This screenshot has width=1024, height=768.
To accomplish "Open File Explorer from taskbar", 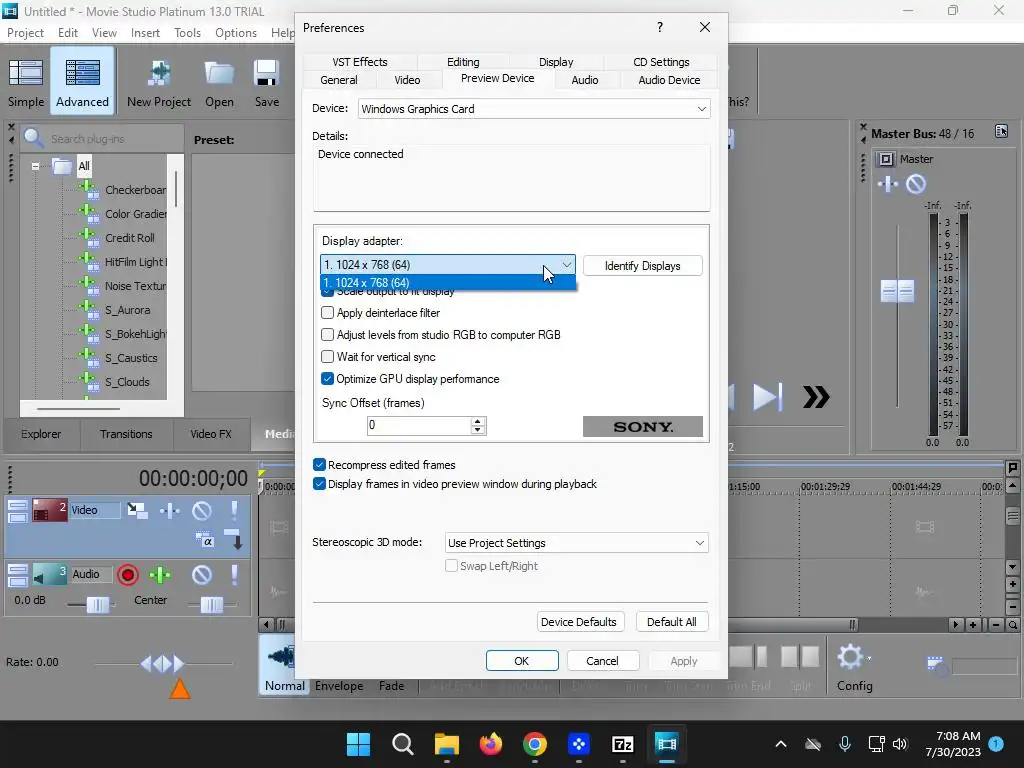I will [447, 744].
